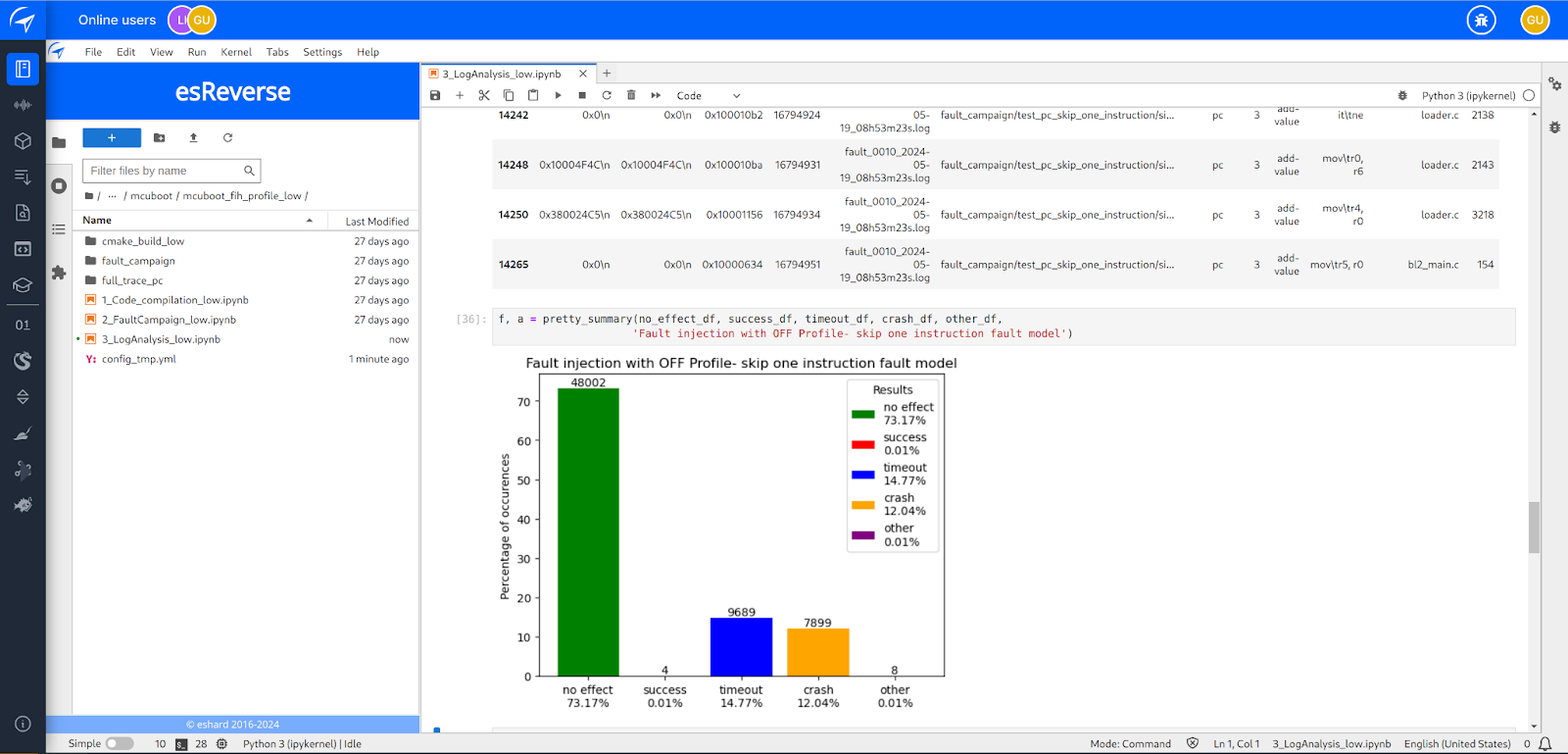Click the blue new launcher plus button
1568x754 pixels.
[x=112, y=138]
